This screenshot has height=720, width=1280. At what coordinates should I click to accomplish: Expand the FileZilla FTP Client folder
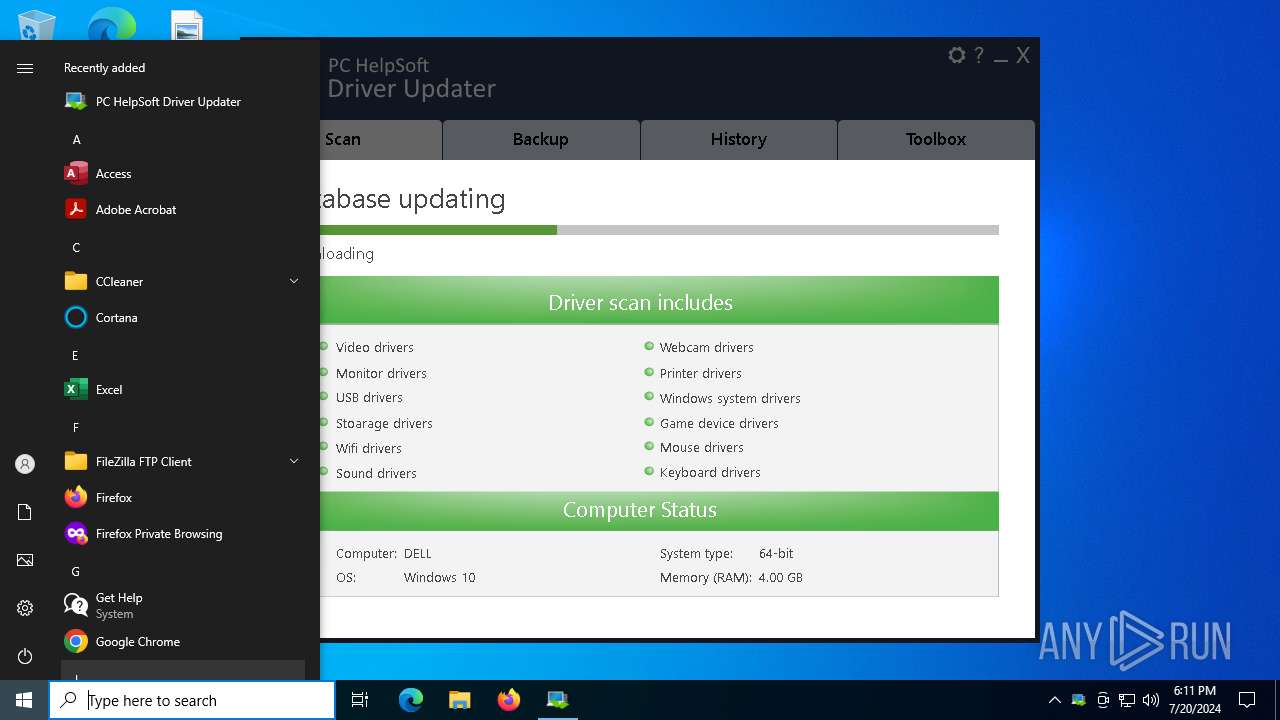(x=182, y=462)
